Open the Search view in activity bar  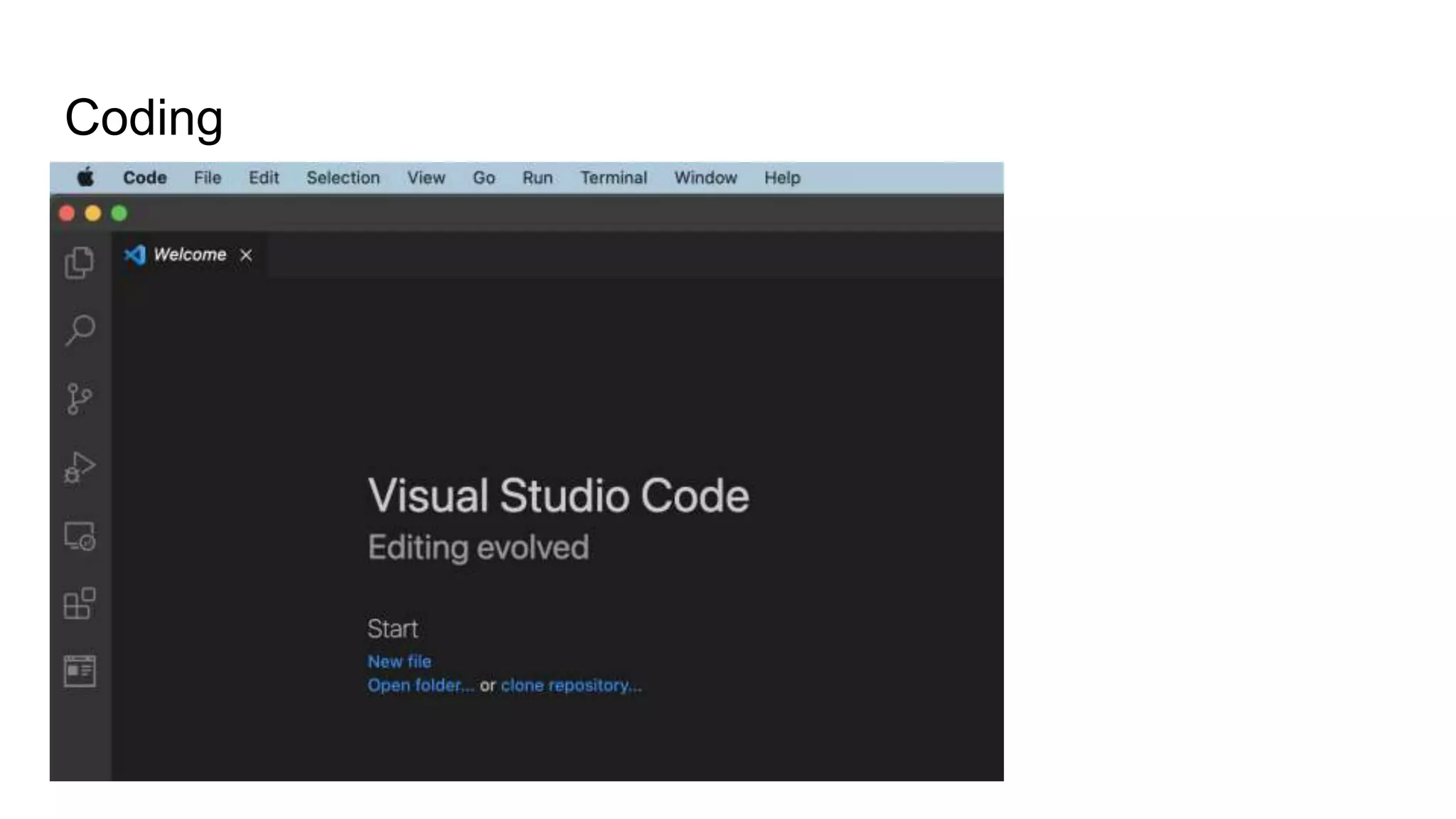pos(80,331)
